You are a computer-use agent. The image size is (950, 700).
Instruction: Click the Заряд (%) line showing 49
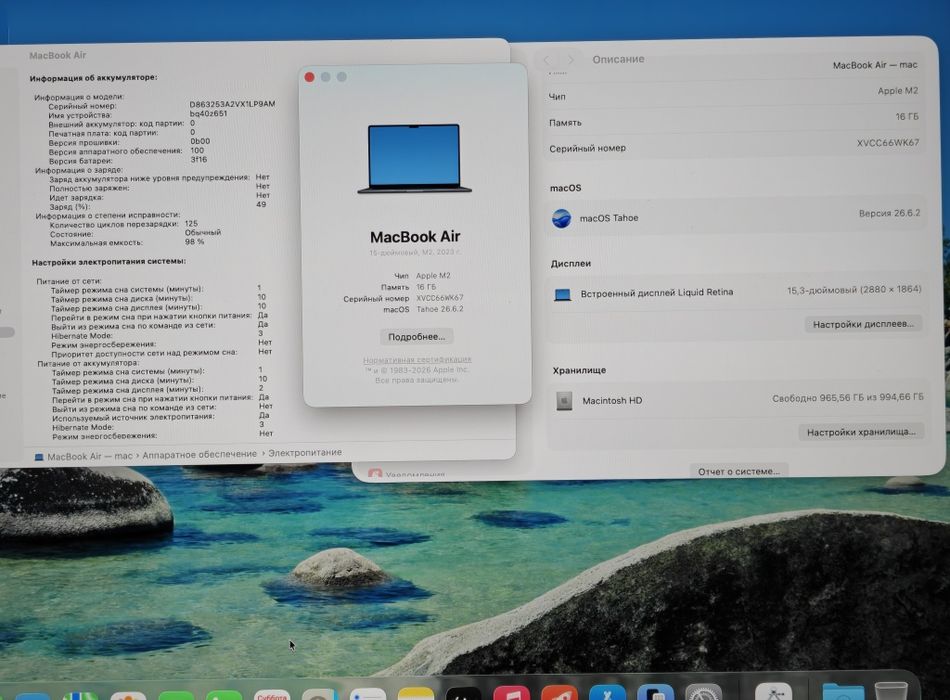[x=158, y=206]
